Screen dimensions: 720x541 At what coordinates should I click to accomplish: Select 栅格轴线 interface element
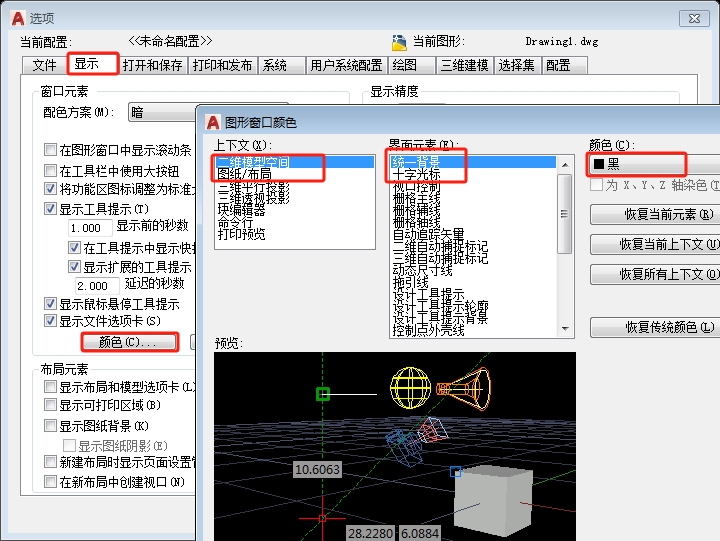[x=473, y=222]
